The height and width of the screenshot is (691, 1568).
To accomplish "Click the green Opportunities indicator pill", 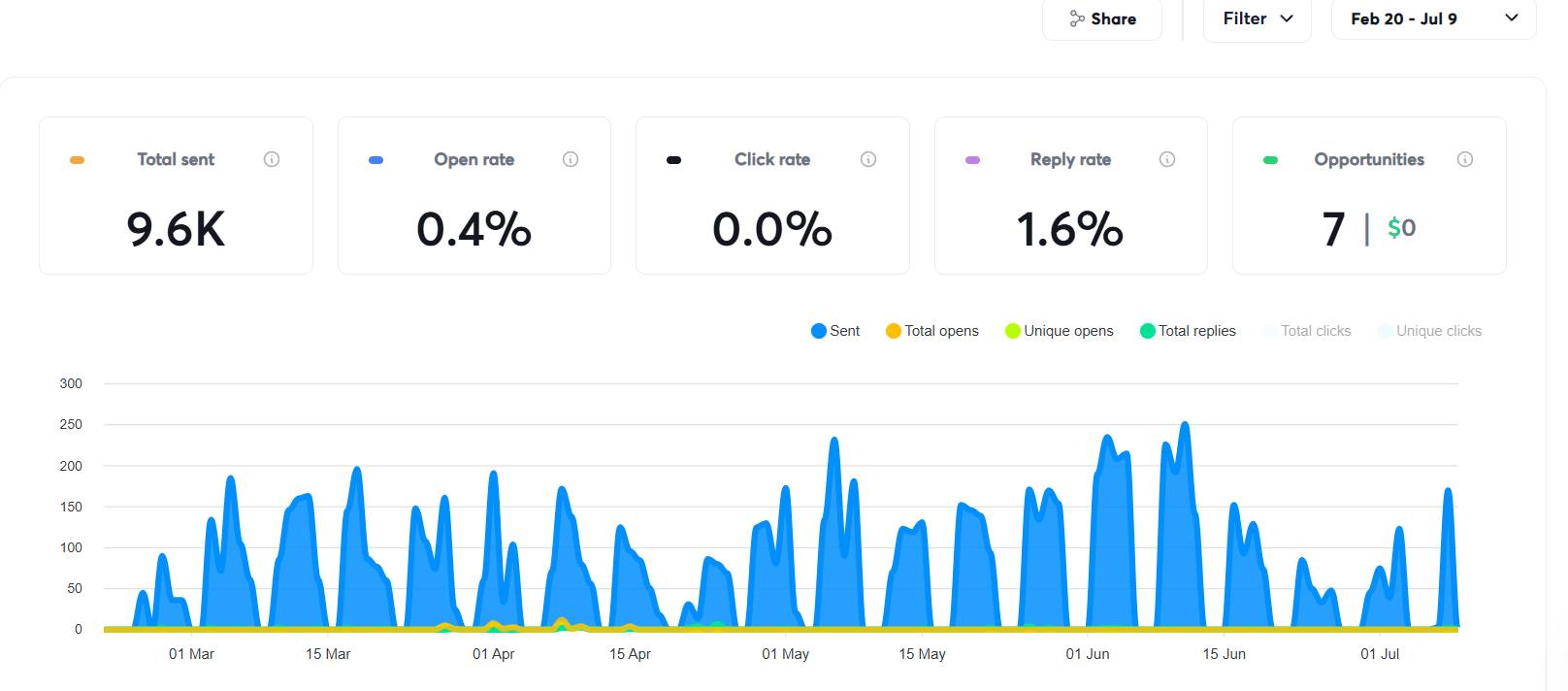I will [1270, 160].
